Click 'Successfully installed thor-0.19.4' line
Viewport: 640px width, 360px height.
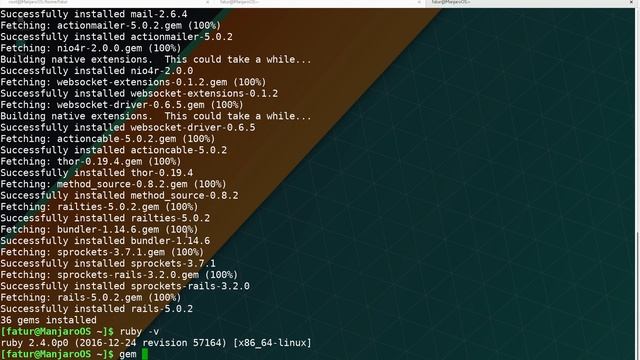tap(97, 173)
